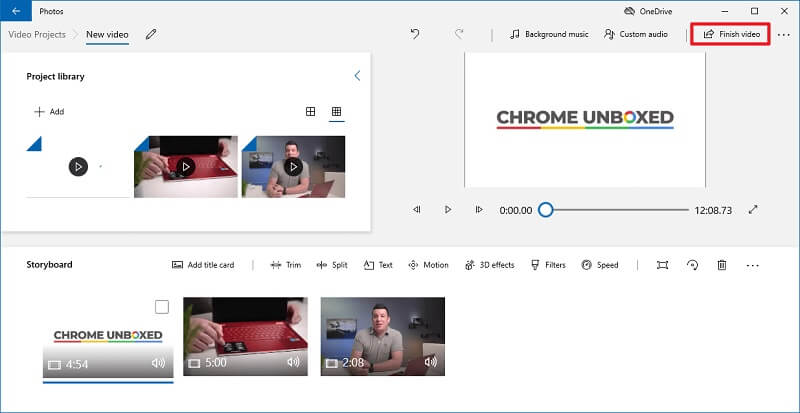Select first blank library clip
The height and width of the screenshot is (413, 800).
(78, 166)
